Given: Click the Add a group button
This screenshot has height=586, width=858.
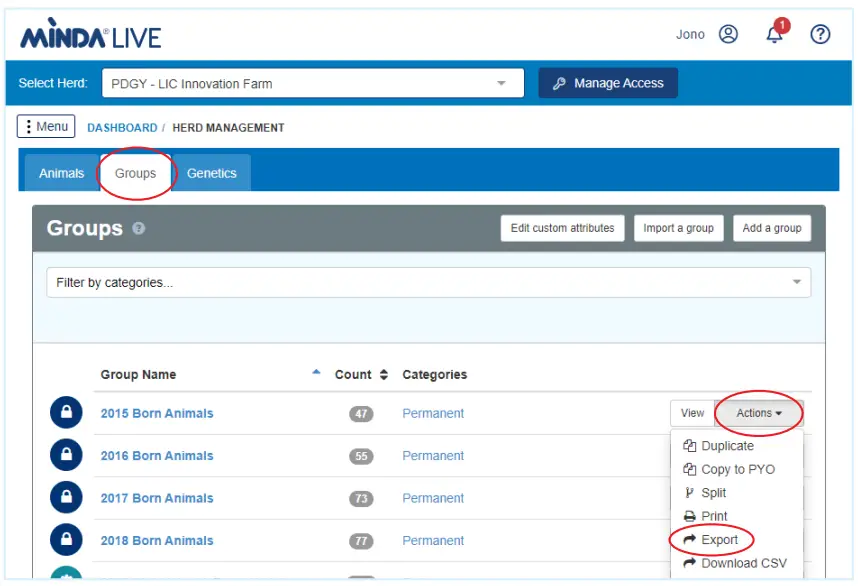Looking at the screenshot, I should point(772,228).
